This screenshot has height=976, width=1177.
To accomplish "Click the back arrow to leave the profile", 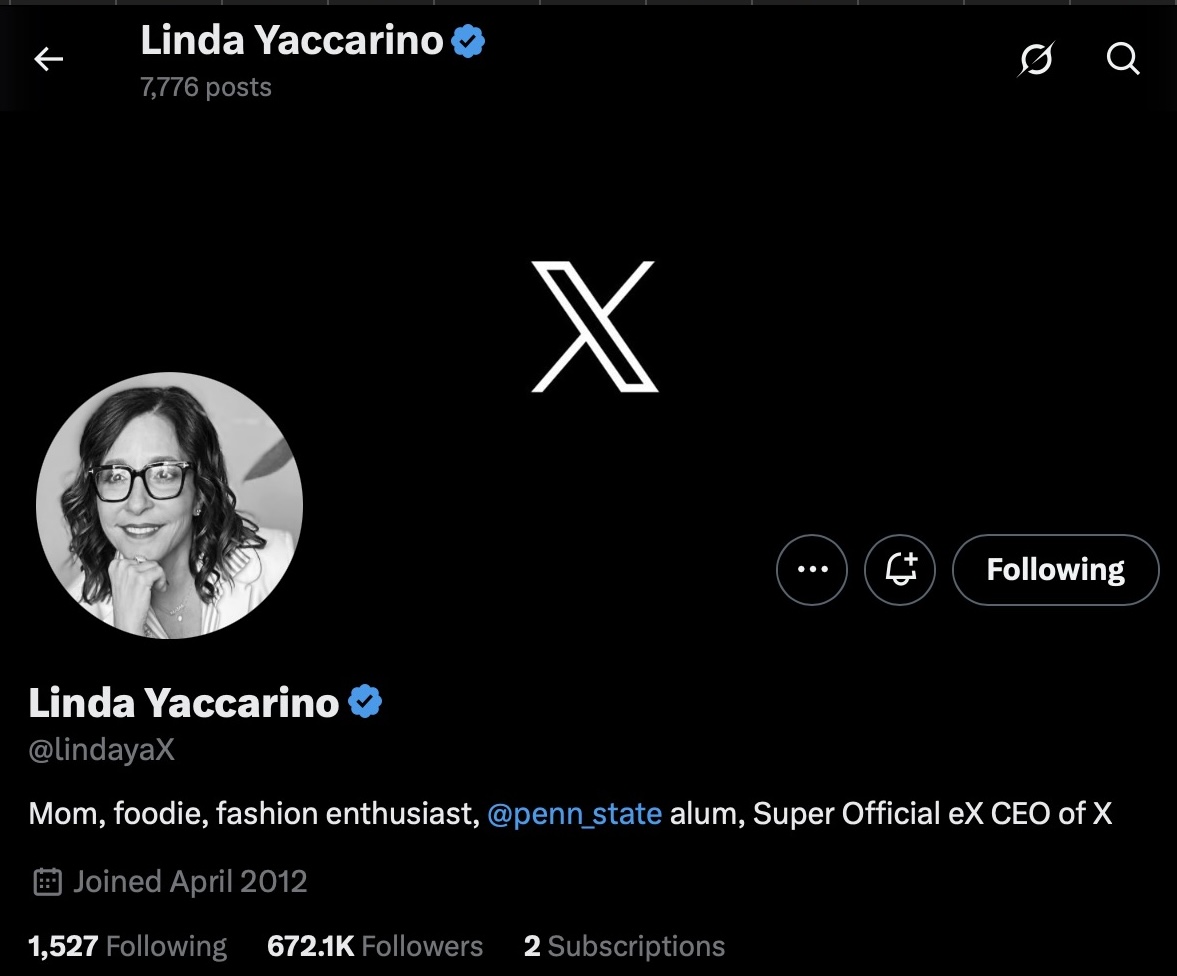I will pyautogui.click(x=48, y=58).
